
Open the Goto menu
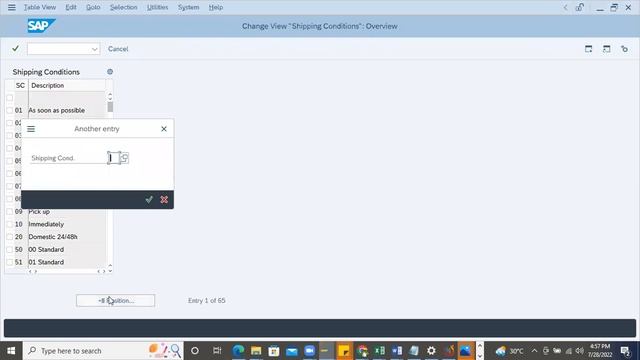click(93, 7)
